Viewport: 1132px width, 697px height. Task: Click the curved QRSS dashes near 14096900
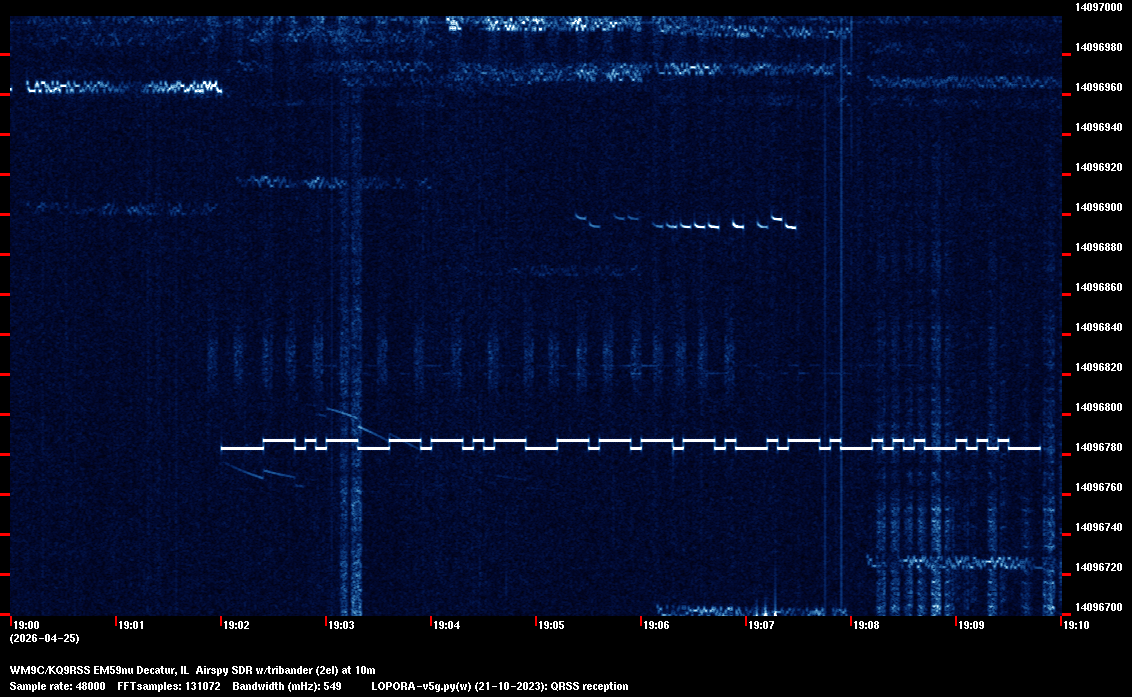686,221
